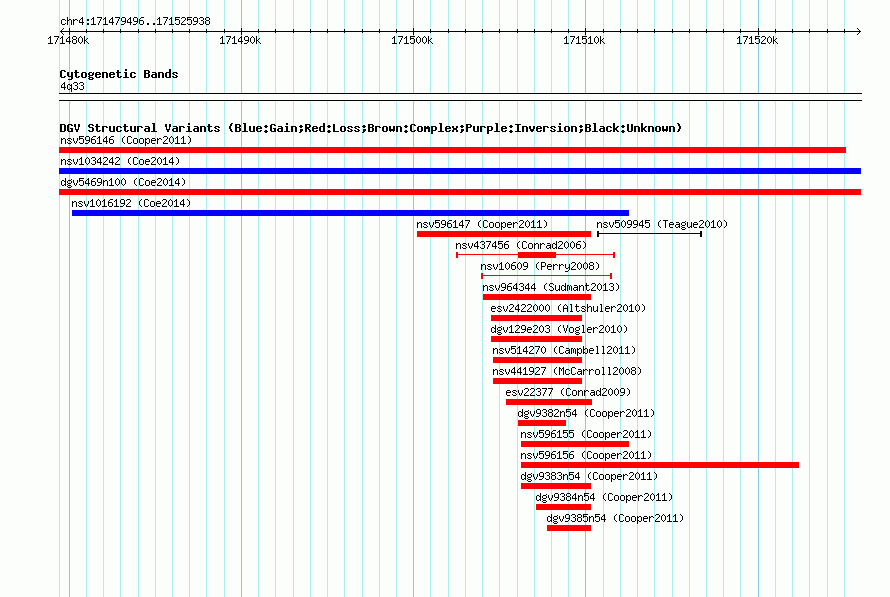Click the Cytogenetic Bands track title

(119, 74)
